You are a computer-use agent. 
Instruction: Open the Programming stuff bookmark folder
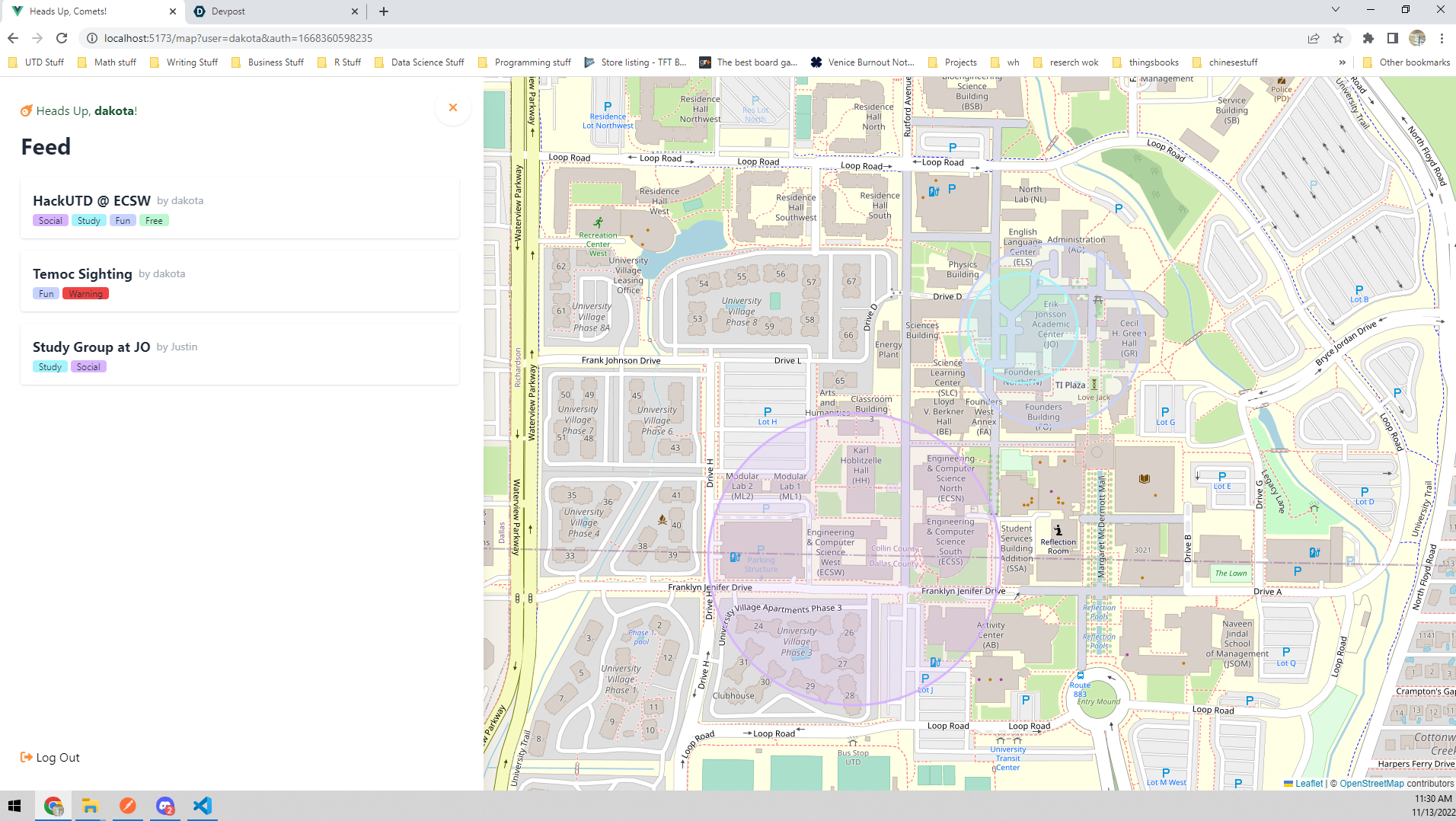click(525, 62)
